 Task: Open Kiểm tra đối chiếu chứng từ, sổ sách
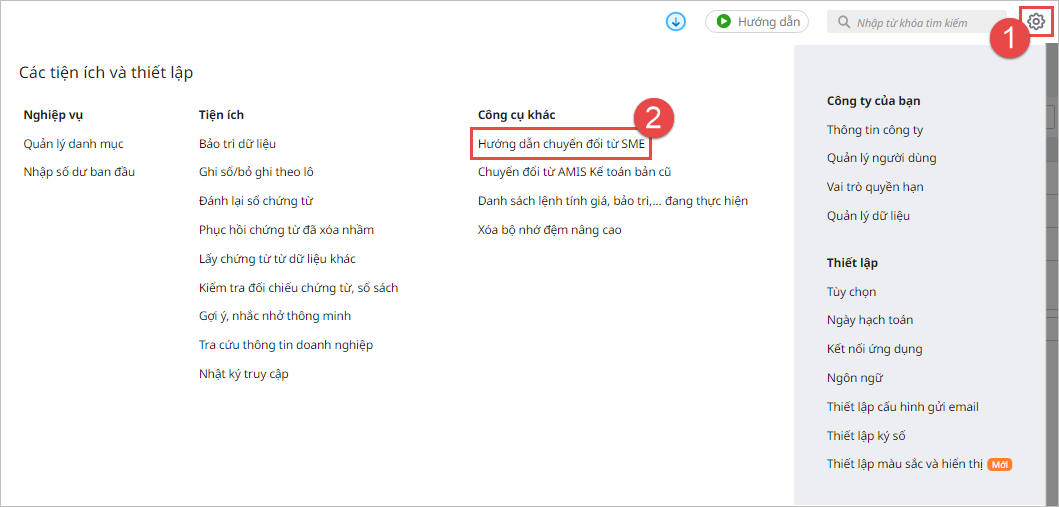[299, 288]
